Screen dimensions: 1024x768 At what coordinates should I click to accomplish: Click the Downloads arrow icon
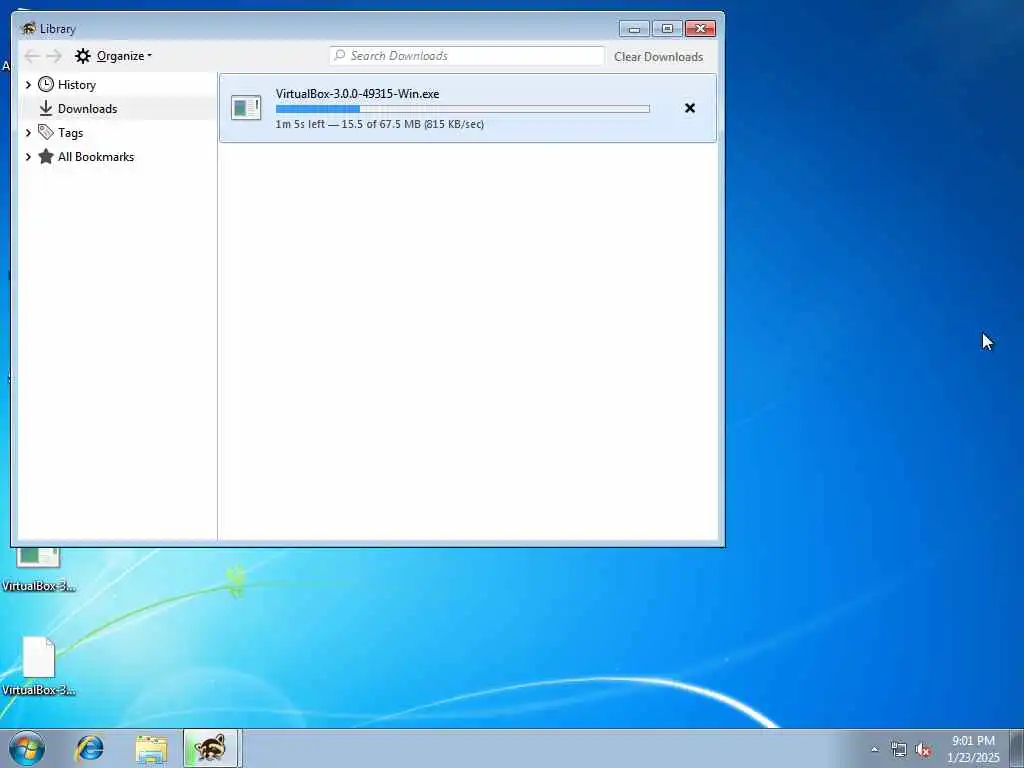click(46, 108)
